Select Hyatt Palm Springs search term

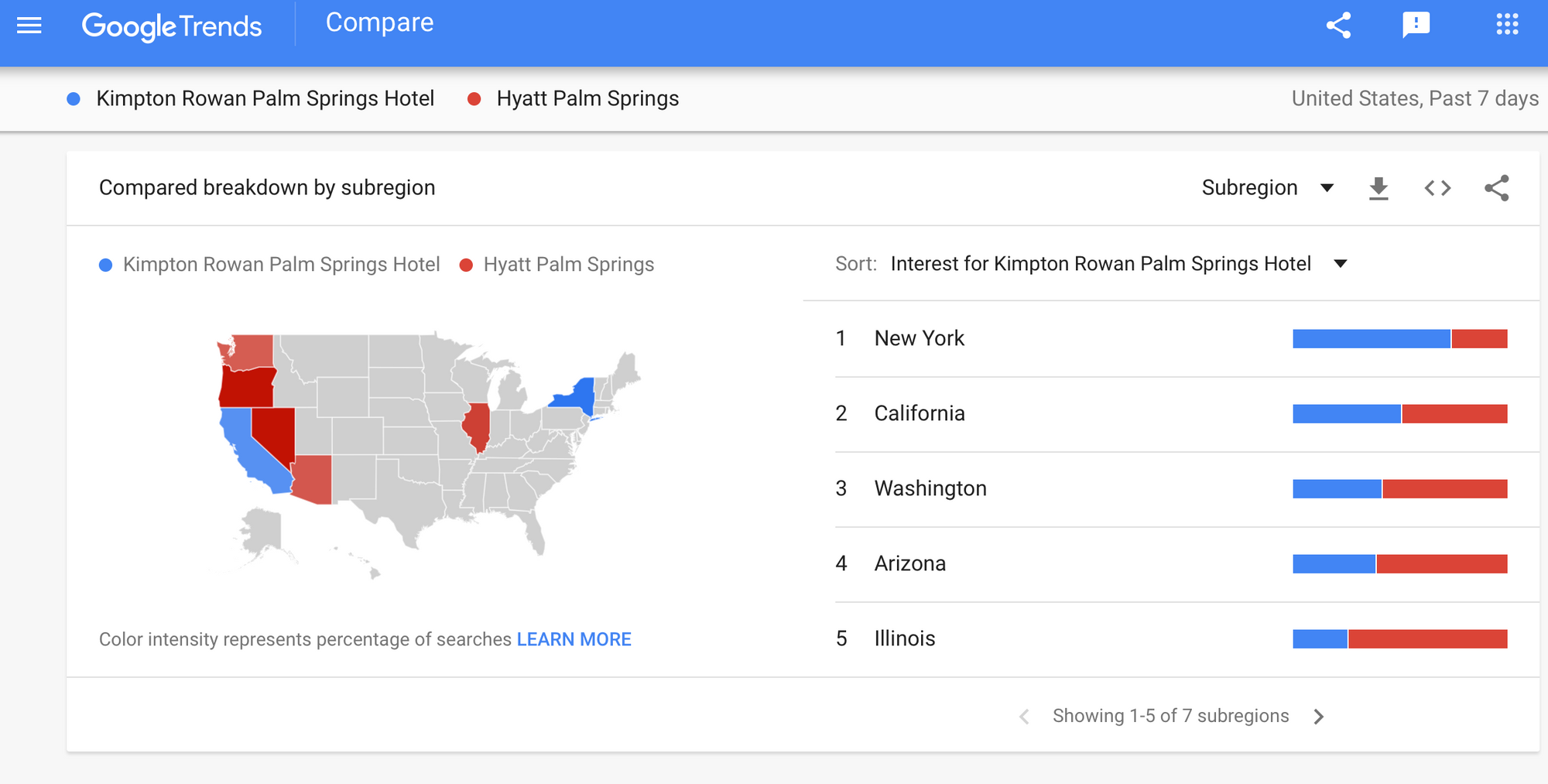[587, 99]
